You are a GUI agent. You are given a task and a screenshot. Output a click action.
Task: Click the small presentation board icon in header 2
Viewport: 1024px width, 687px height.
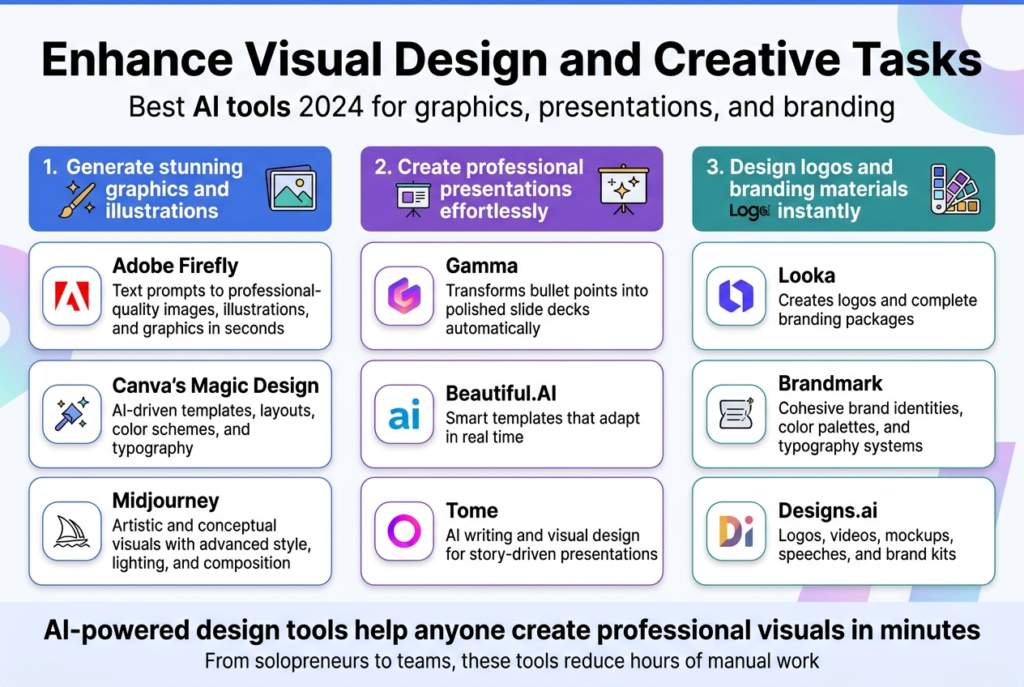413,199
